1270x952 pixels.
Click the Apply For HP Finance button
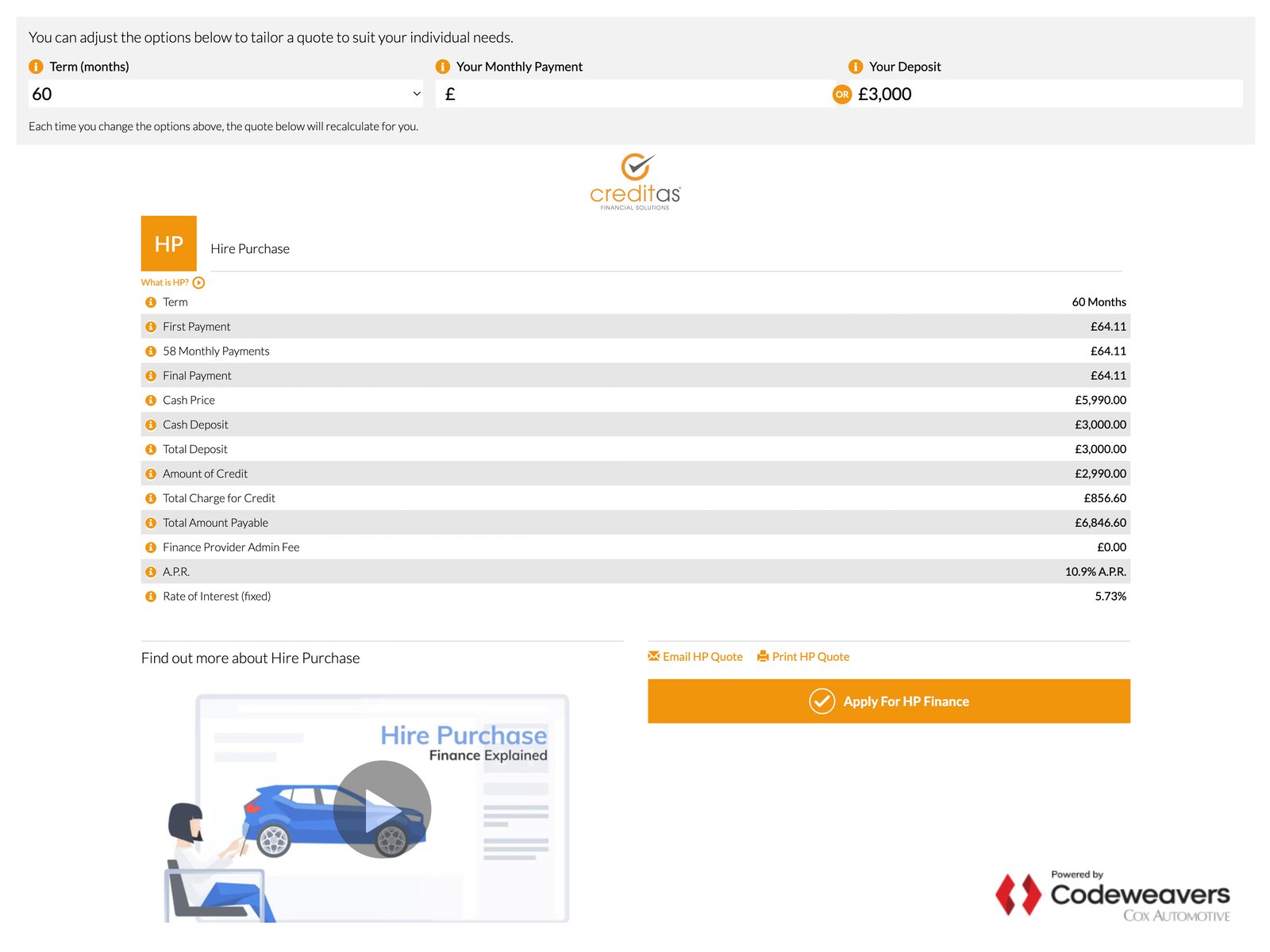tap(889, 701)
